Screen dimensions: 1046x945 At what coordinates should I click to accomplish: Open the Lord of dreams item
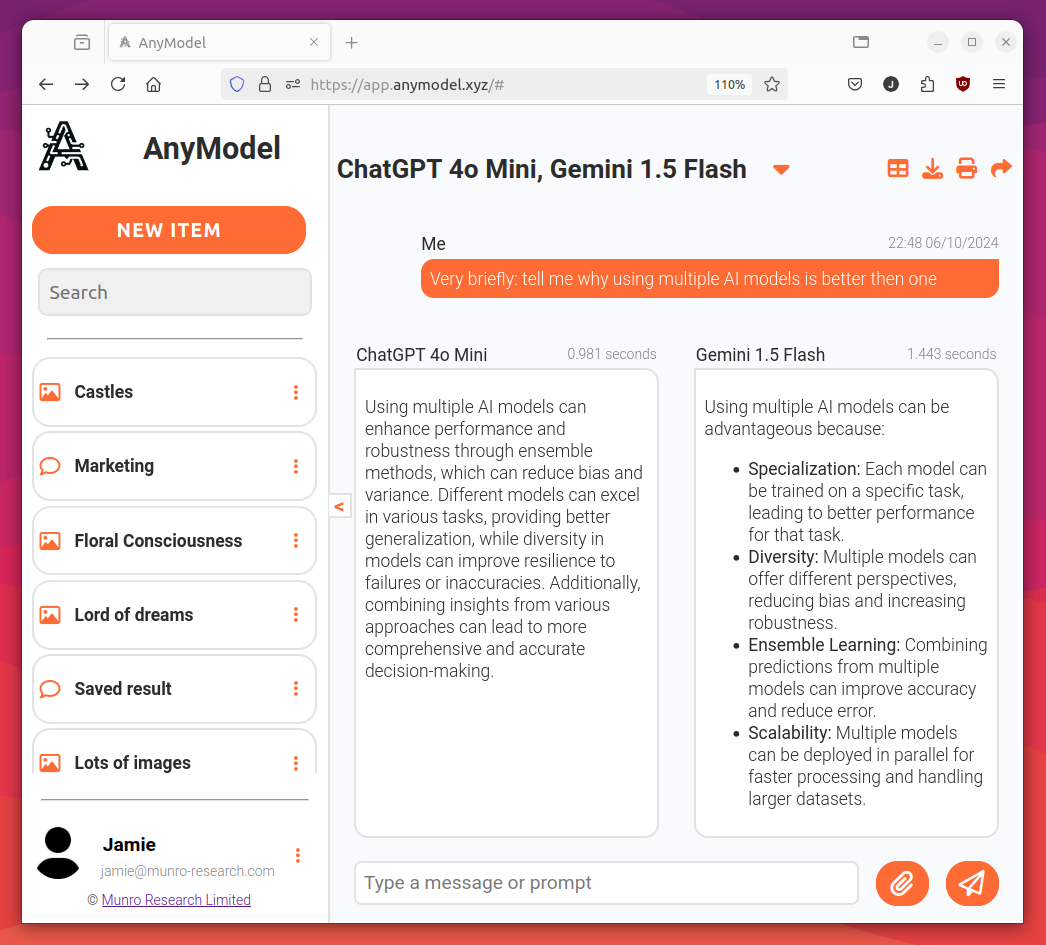(174, 614)
